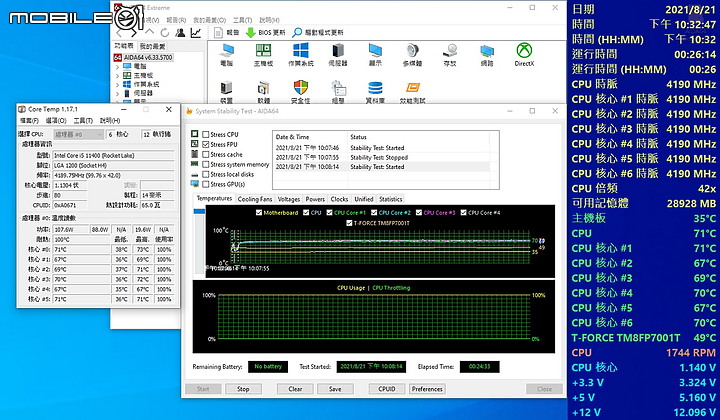Enable the Stress GPU(s) checkbox

pyautogui.click(x=206, y=185)
